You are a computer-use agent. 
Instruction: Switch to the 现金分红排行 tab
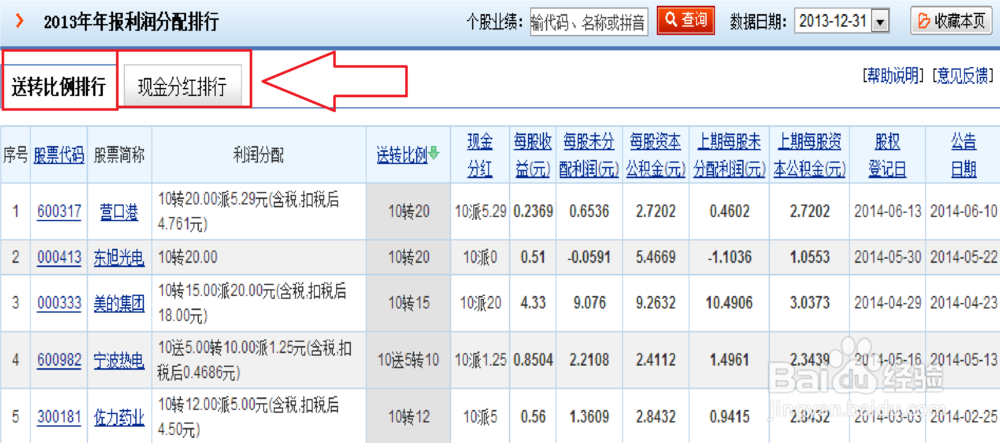point(182,85)
